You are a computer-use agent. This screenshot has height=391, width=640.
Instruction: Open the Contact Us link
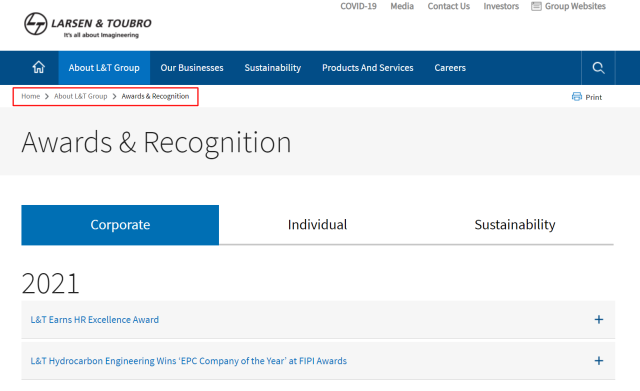pyautogui.click(x=449, y=6)
